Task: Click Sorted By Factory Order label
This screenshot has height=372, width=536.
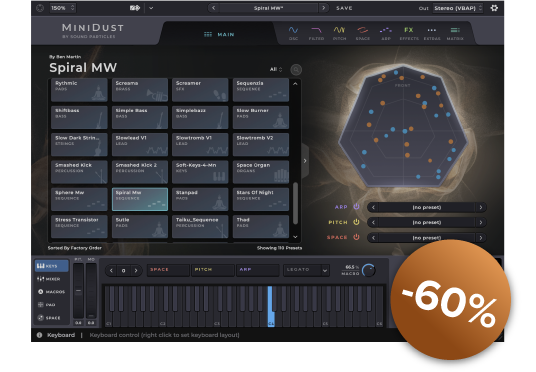Action: tap(75, 248)
